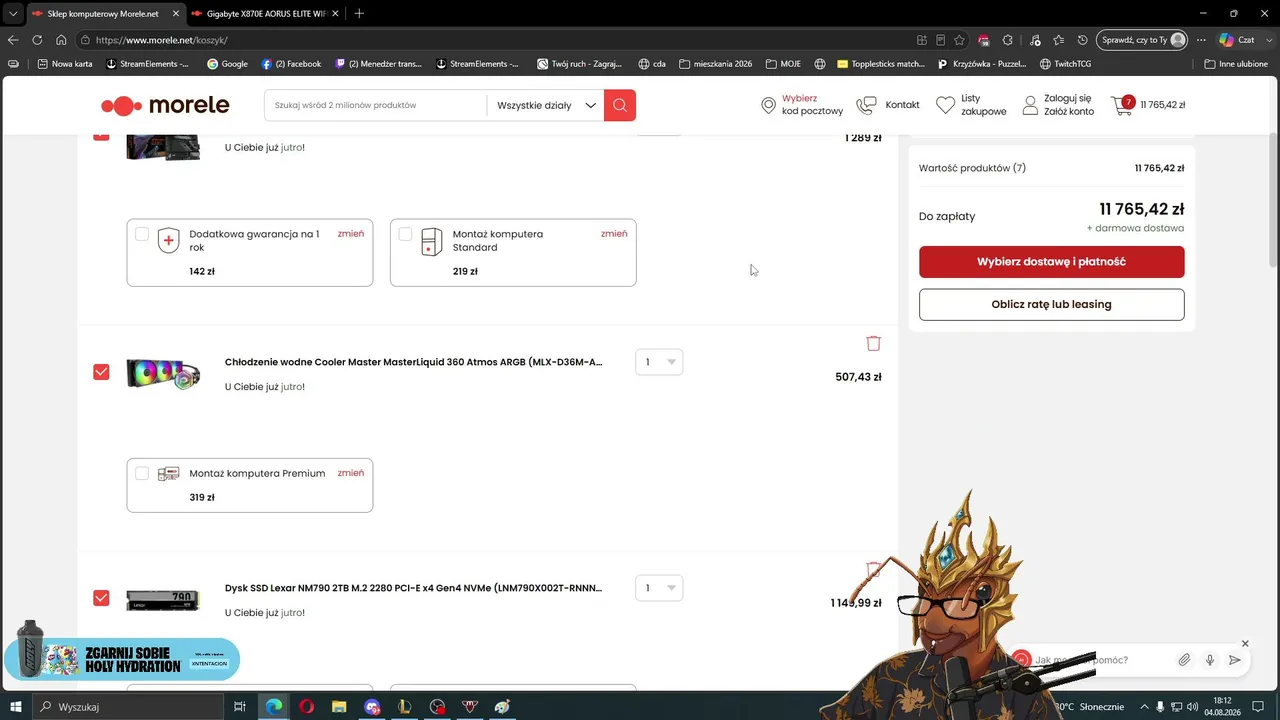1280x720 pixels.
Task: Open the Wszystkie działy category dropdown
Action: tap(546, 105)
